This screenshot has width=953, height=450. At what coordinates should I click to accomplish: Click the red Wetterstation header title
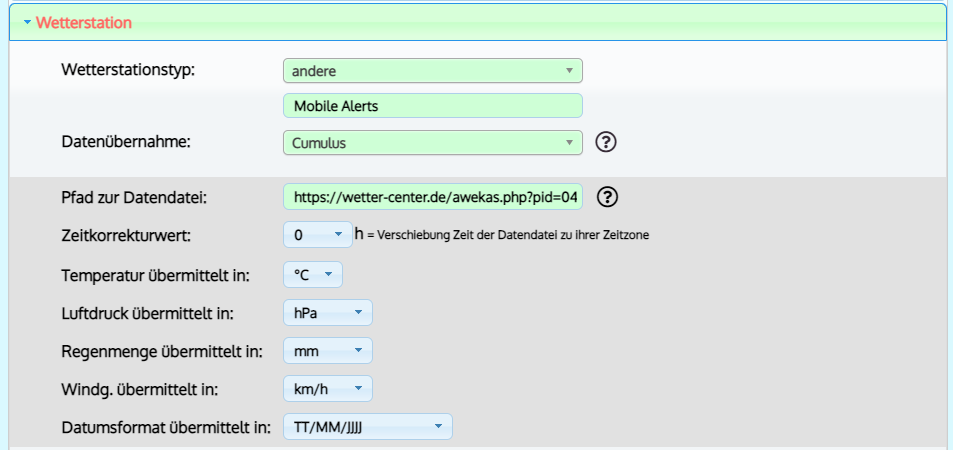pos(84,23)
